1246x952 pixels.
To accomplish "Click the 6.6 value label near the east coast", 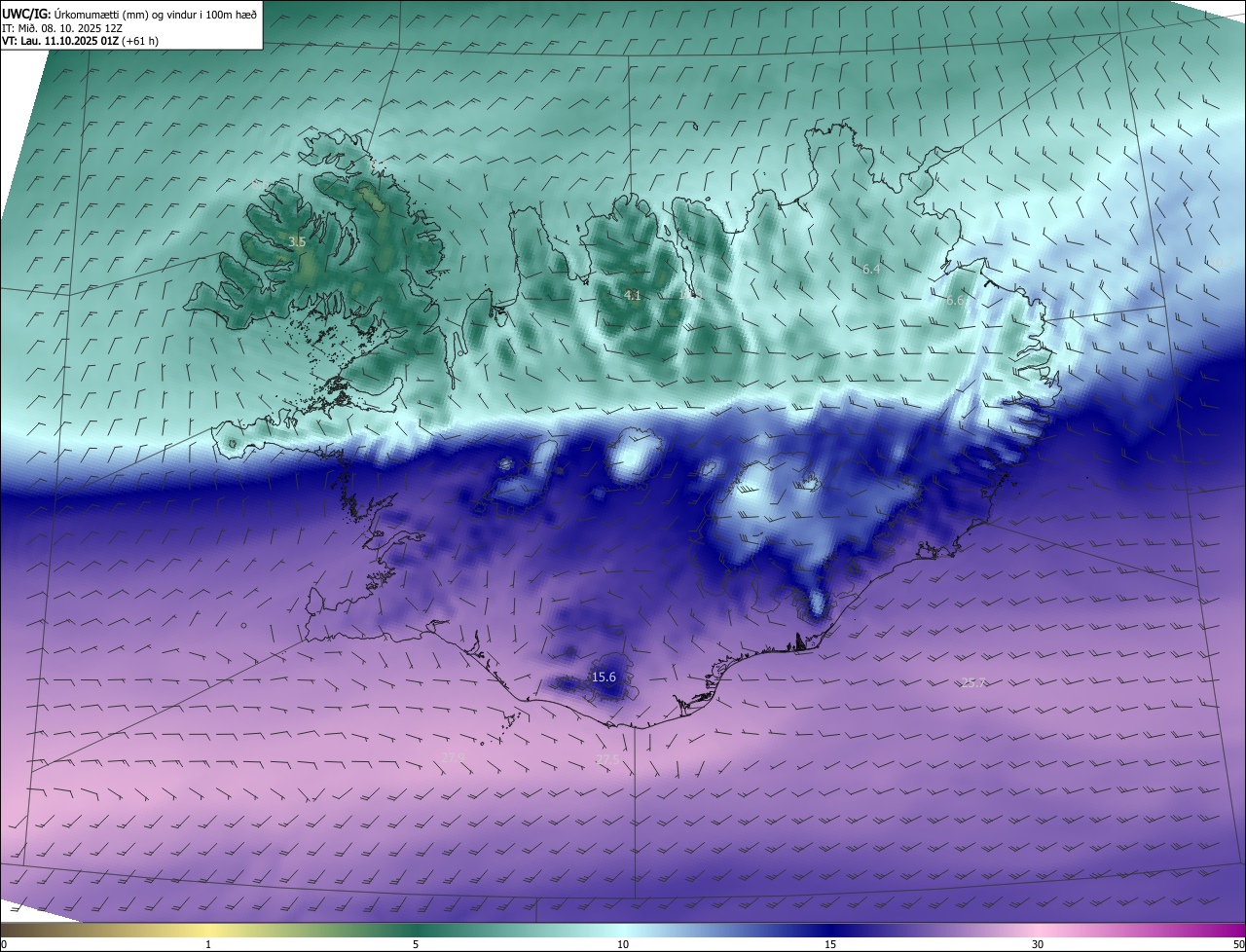I will pos(955,301).
